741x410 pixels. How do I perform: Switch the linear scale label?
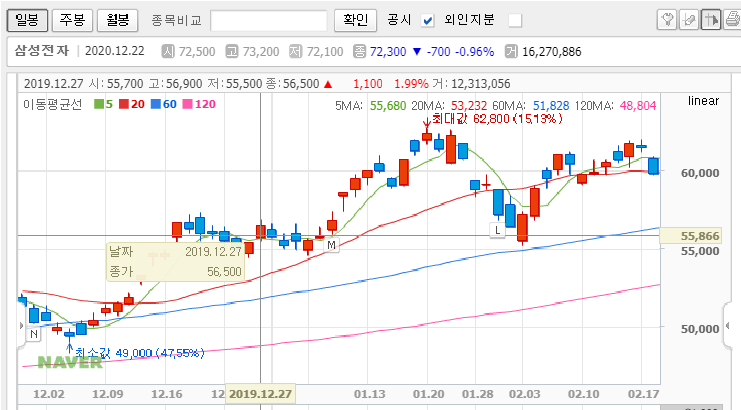tap(703, 101)
